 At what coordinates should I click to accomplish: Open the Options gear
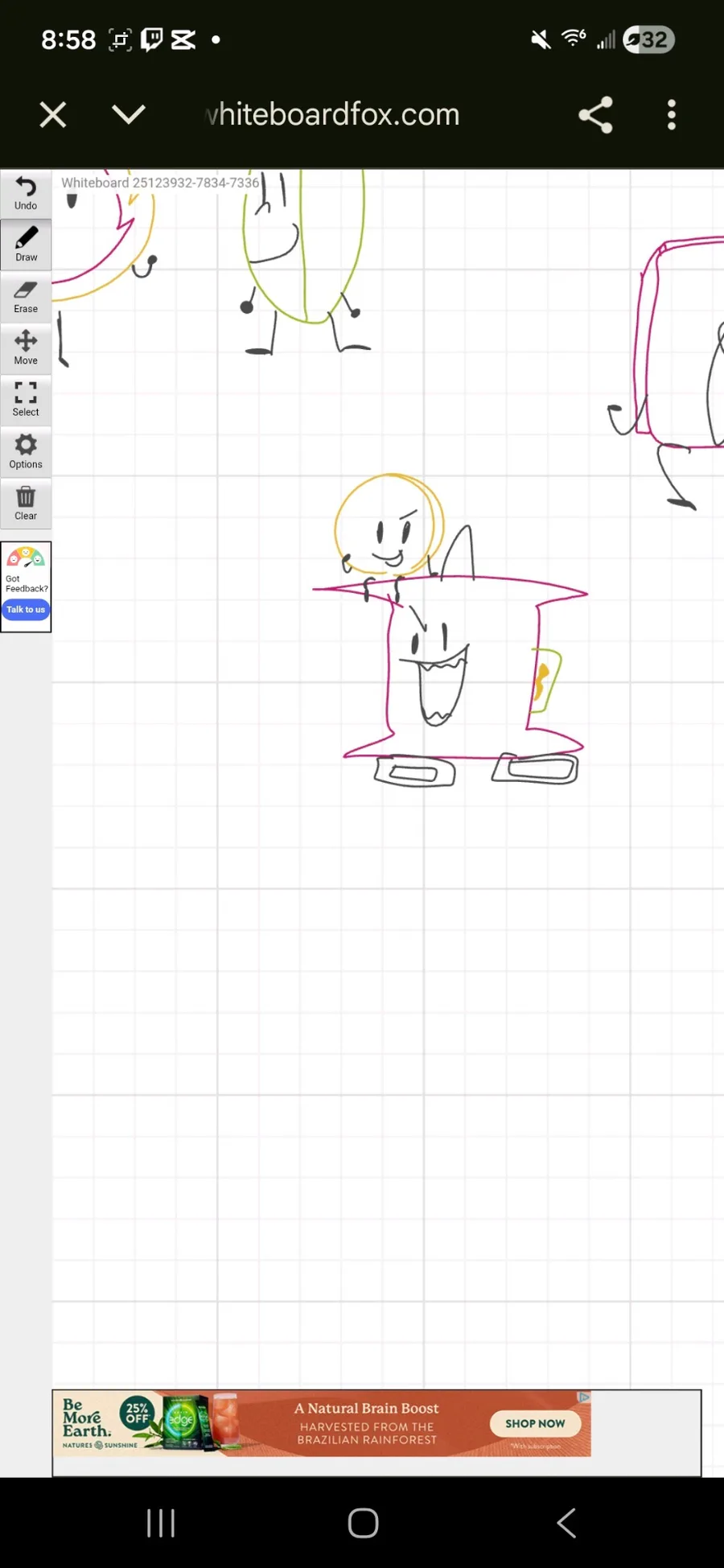pyautogui.click(x=26, y=451)
